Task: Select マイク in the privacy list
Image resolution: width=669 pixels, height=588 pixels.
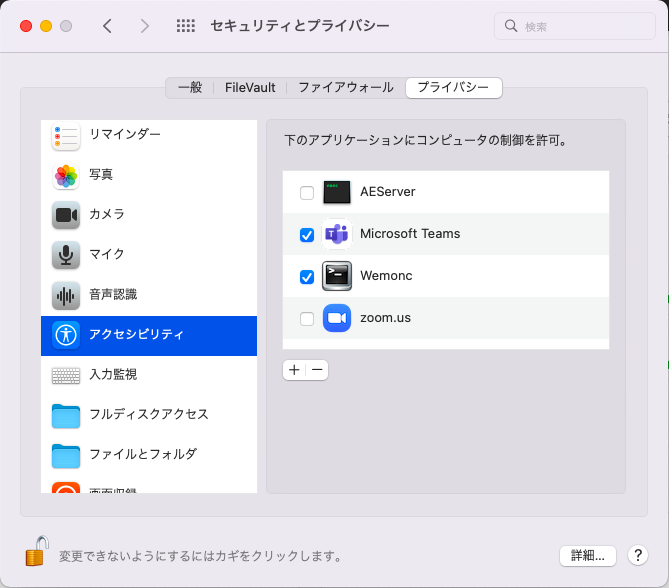Action: pyautogui.click(x=149, y=255)
